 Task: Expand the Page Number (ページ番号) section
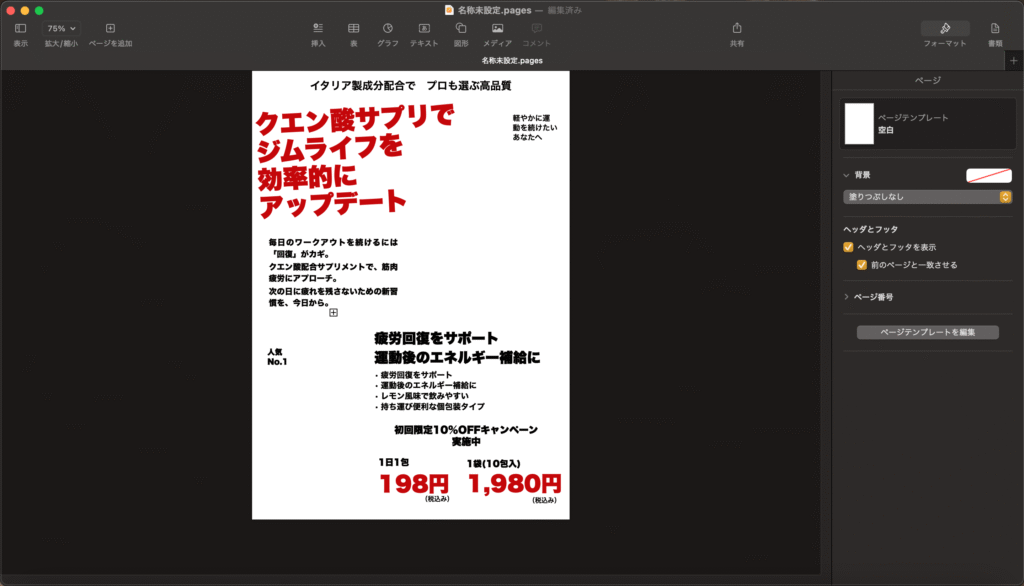[846, 297]
